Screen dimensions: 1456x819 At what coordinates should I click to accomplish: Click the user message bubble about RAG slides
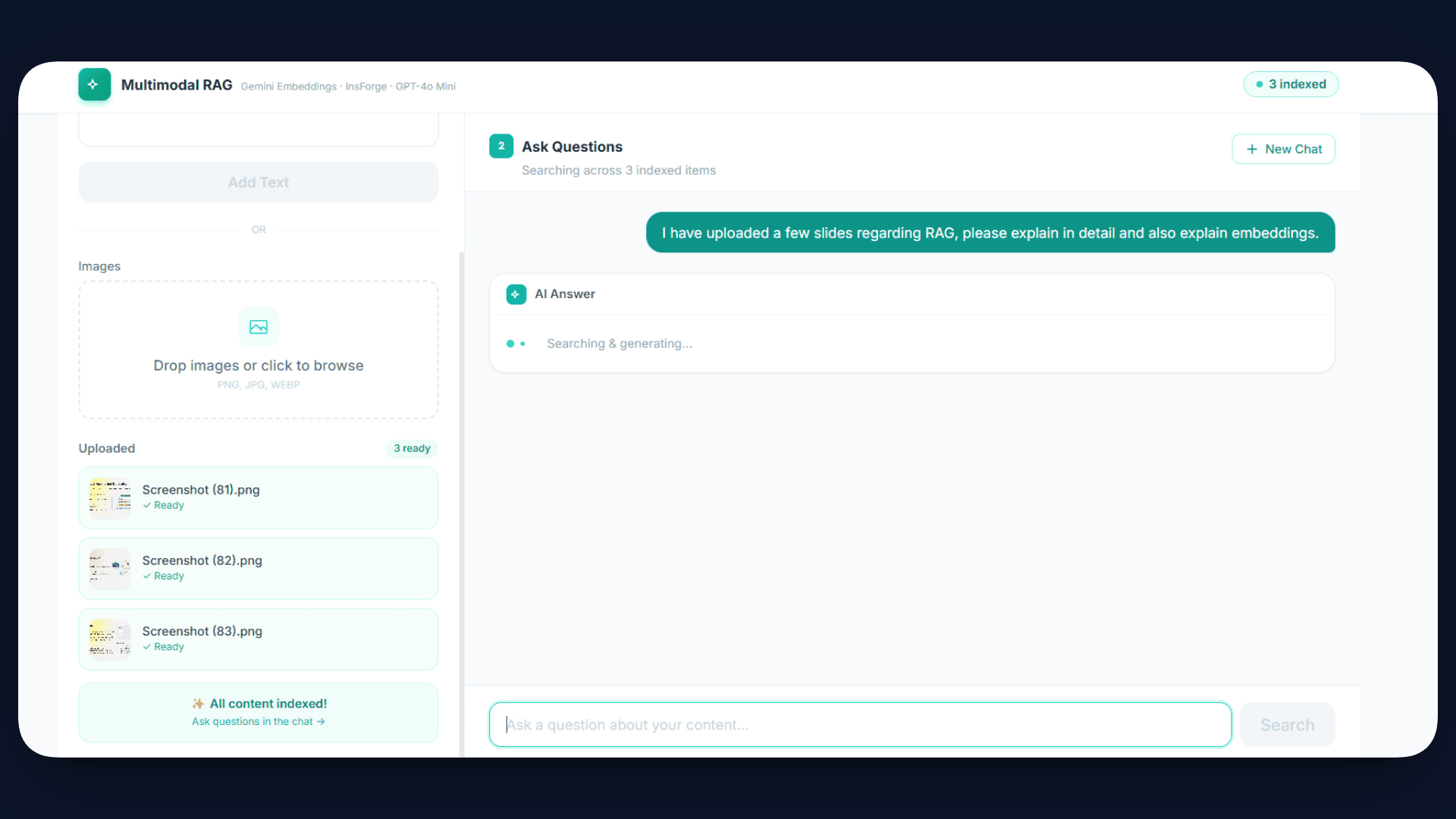(x=990, y=233)
